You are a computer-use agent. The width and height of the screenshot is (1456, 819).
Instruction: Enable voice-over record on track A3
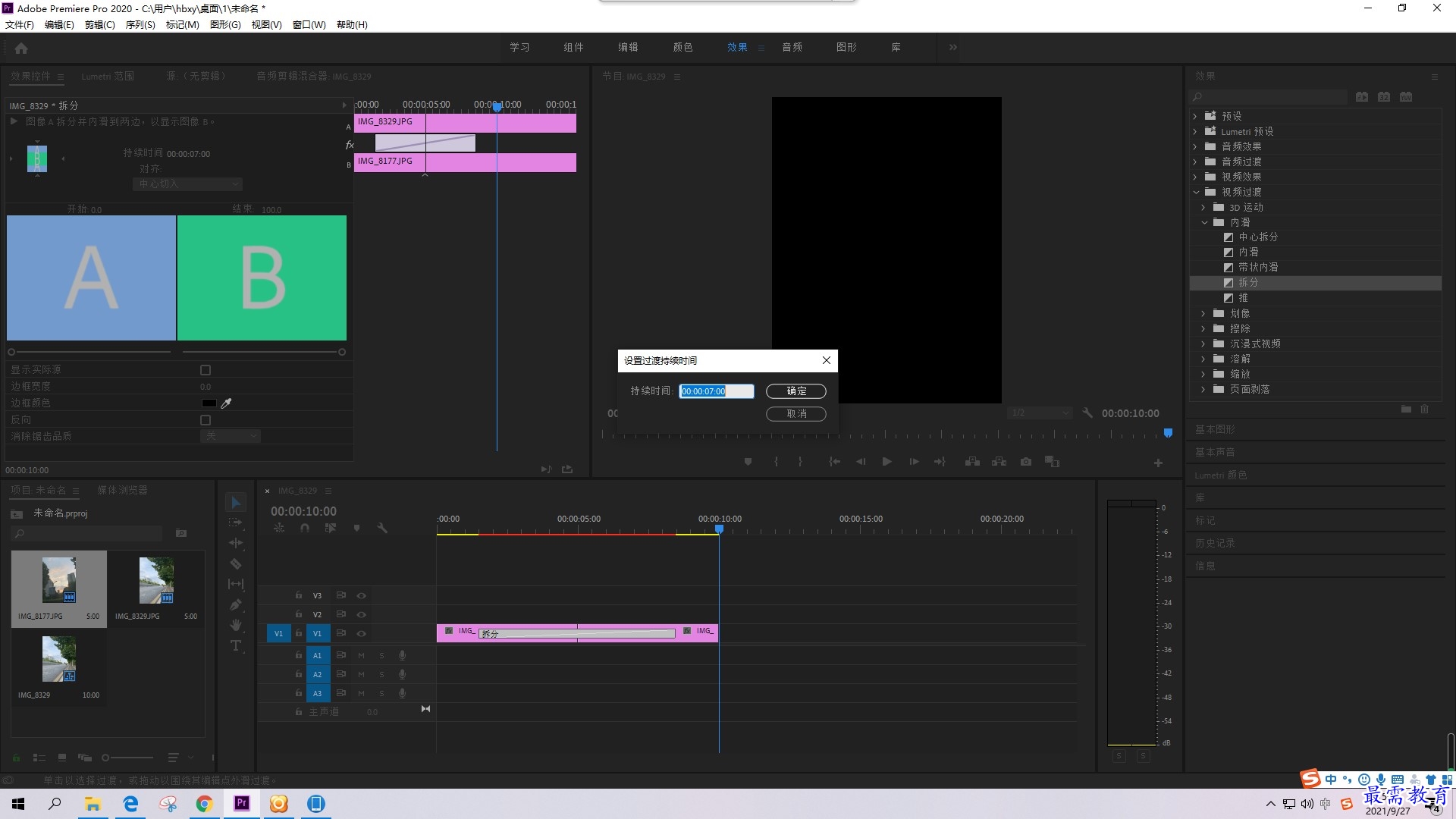(402, 693)
